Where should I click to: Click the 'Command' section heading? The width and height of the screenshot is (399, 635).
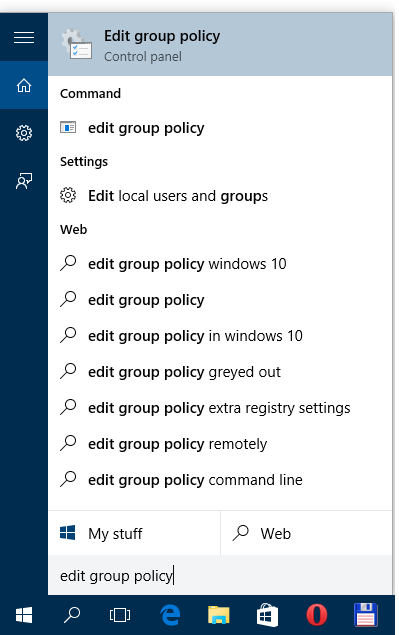[90, 94]
